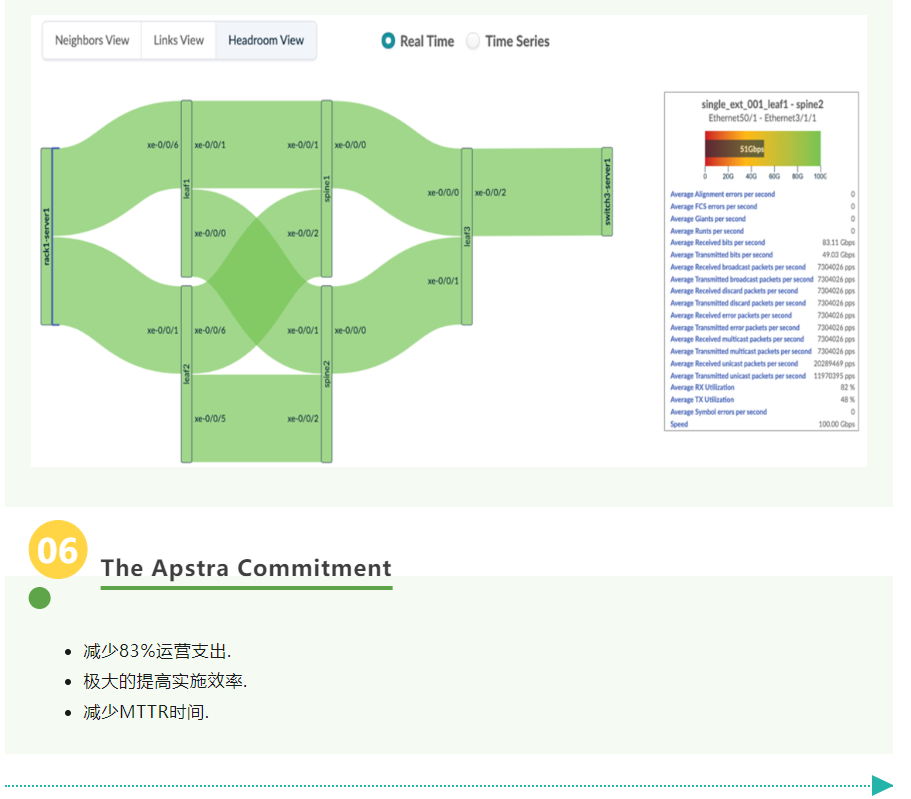Click Average Runts per second

(x=706, y=231)
